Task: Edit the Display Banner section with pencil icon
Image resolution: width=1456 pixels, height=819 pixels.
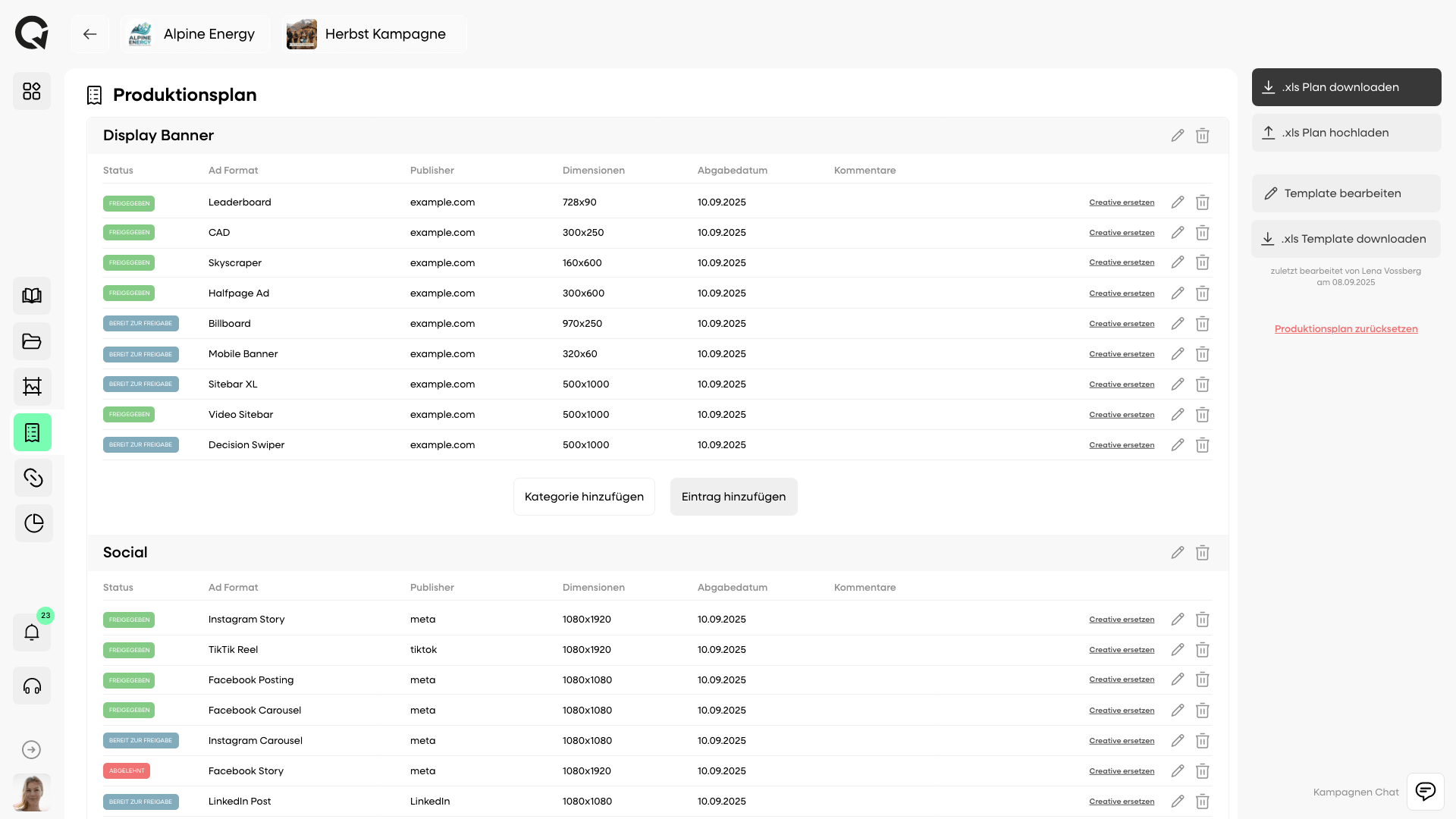Action: (x=1178, y=135)
